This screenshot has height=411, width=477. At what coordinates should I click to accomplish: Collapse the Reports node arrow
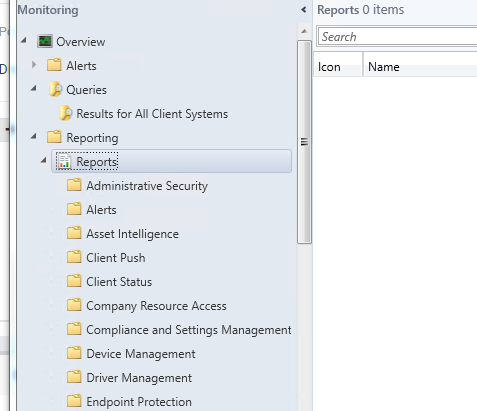pyautogui.click(x=44, y=161)
